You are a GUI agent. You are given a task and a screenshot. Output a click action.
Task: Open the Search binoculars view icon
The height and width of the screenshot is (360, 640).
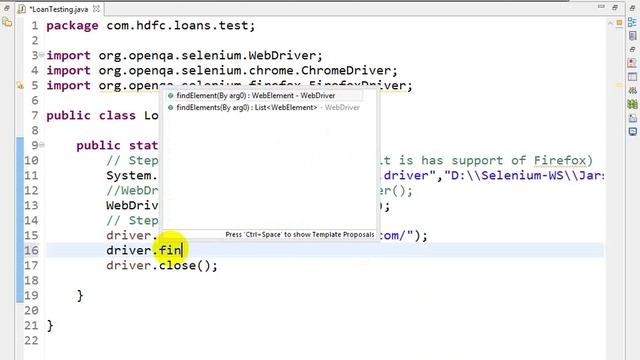click(x=632, y=90)
